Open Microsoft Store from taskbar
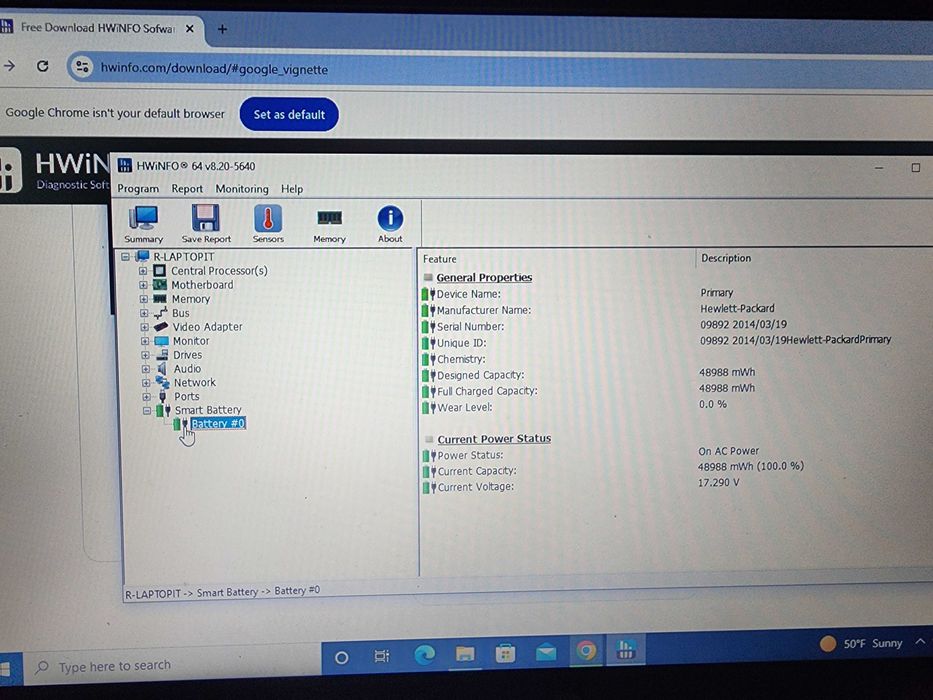The image size is (933, 700). click(505, 653)
